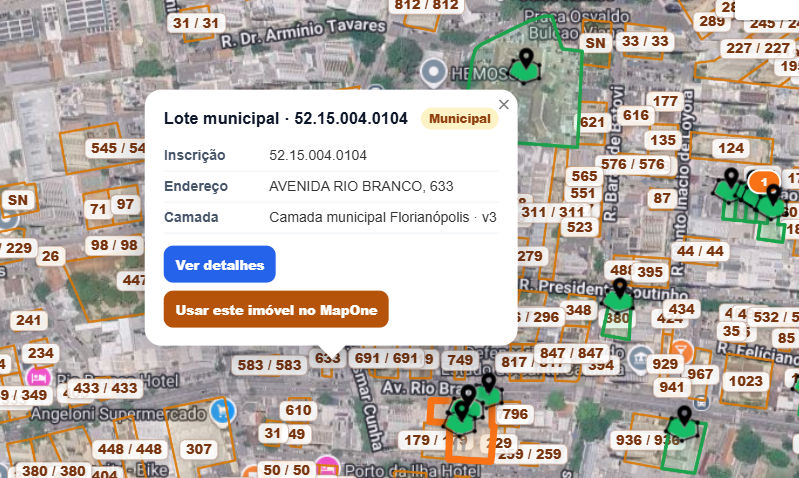Select black pin near lot 936 / 936
The image size is (799, 478).
[684, 415]
